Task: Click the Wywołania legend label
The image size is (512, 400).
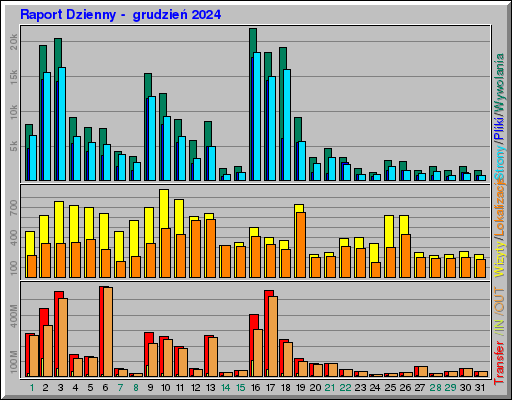Action: pyautogui.click(x=500, y=82)
